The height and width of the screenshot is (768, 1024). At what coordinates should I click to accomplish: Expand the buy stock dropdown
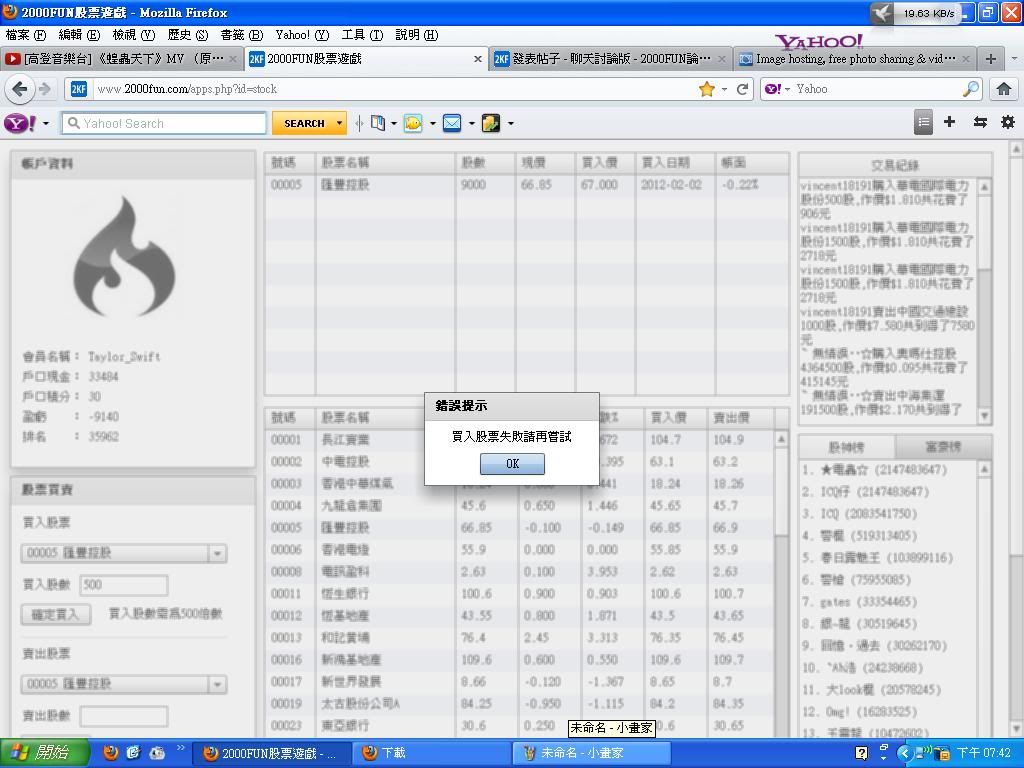pos(216,553)
